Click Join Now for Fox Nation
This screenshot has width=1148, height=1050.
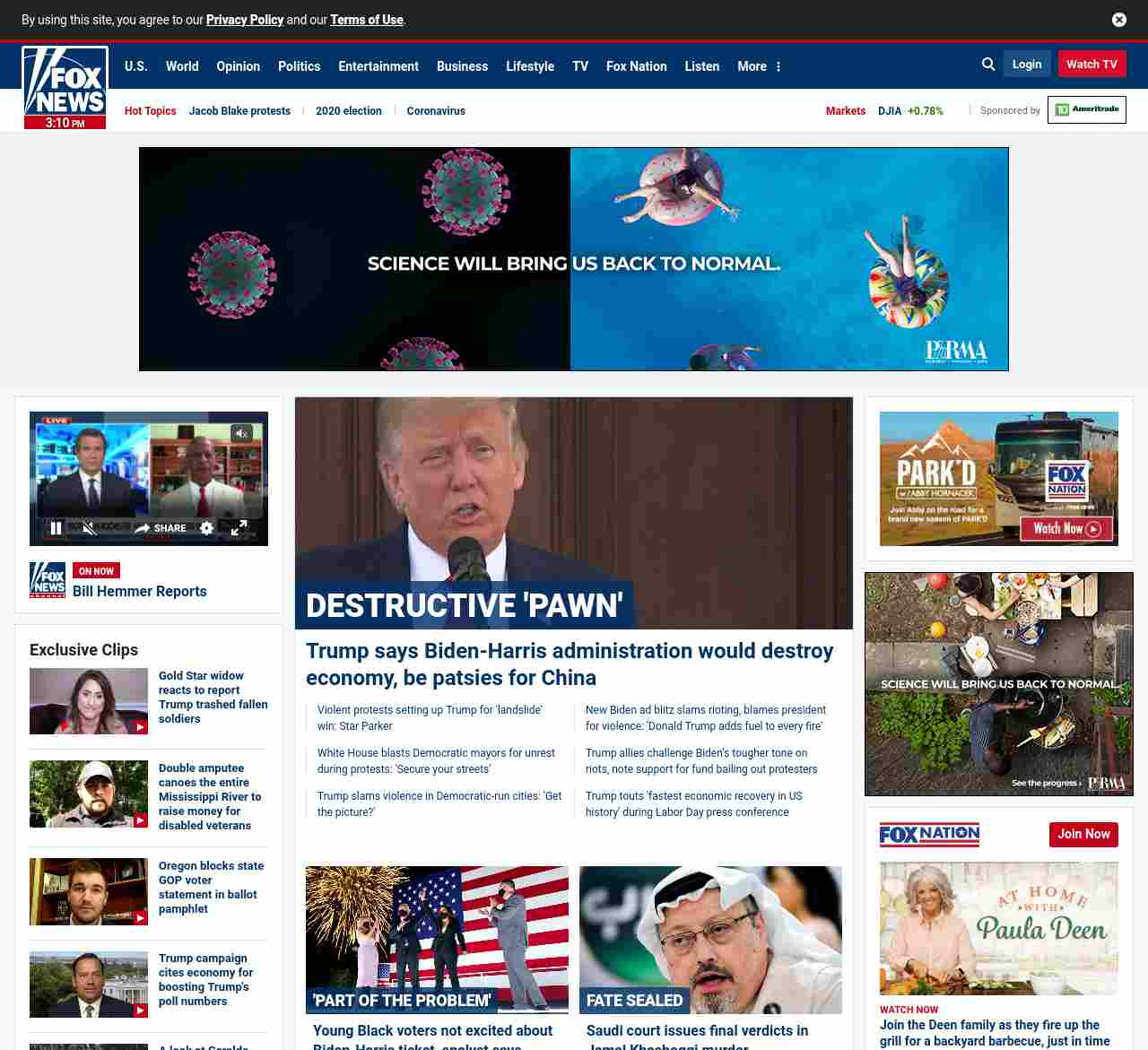pos(1083,835)
